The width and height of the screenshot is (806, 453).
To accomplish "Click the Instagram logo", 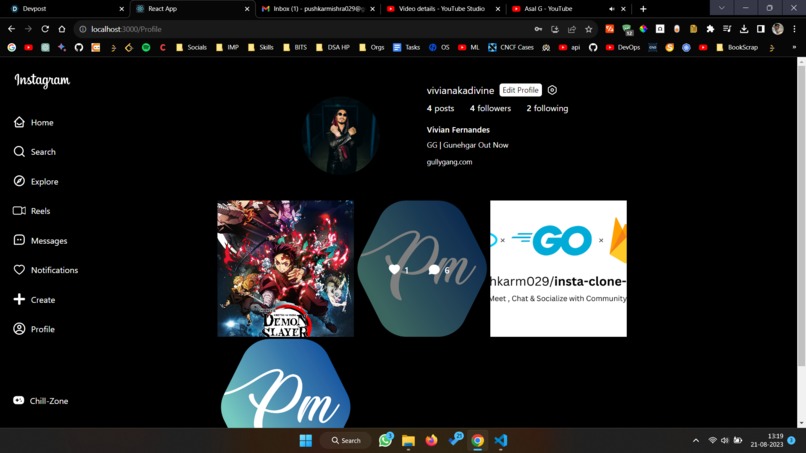I will coord(42,80).
